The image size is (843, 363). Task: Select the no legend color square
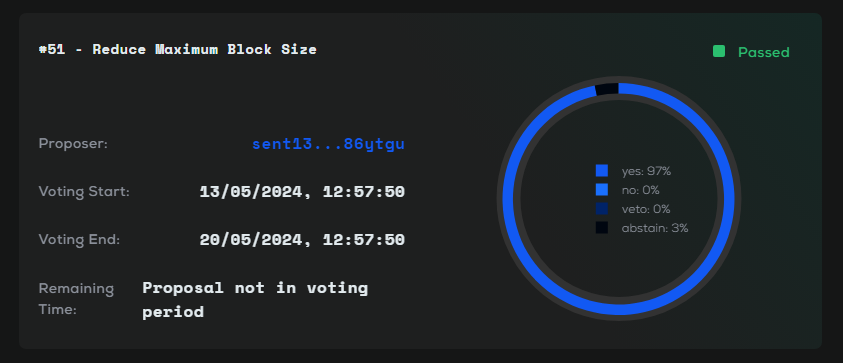602,190
